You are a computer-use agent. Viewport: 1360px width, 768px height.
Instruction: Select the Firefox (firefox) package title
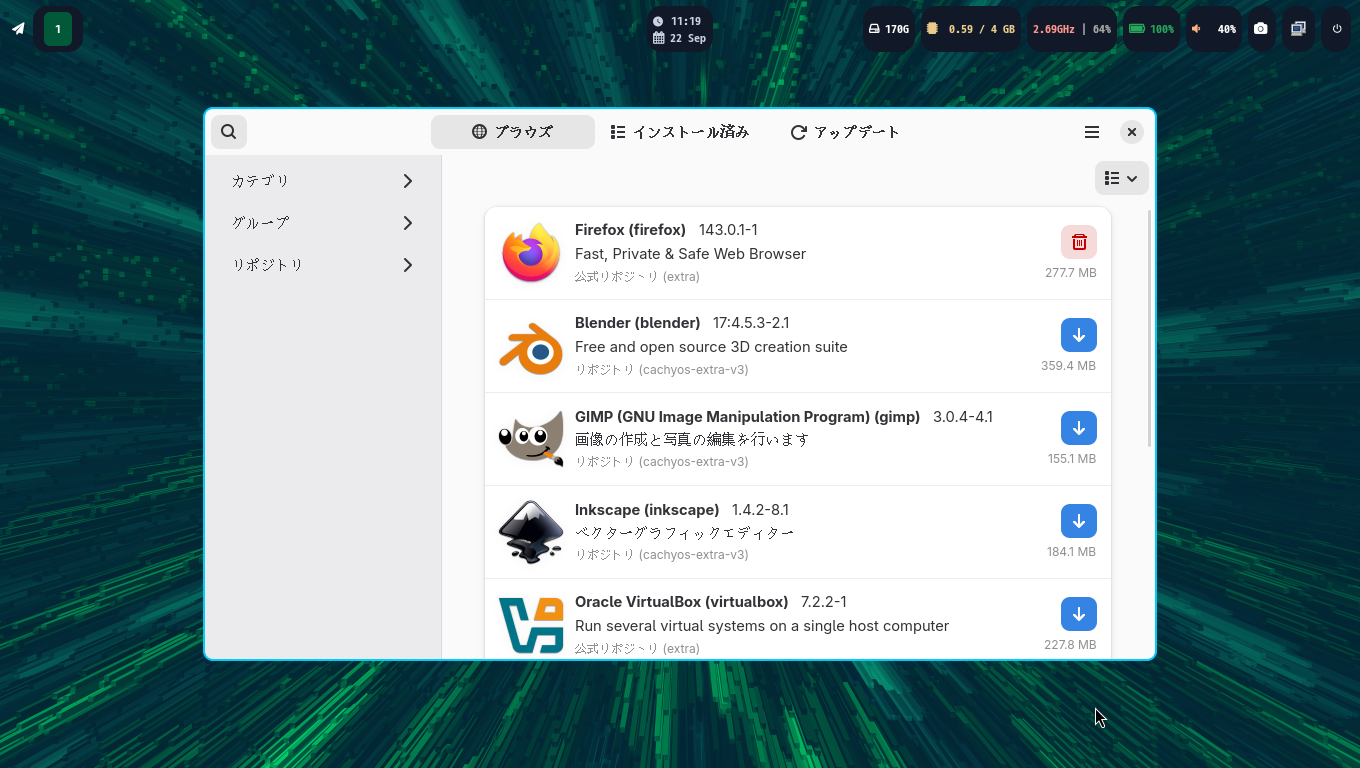(x=630, y=230)
